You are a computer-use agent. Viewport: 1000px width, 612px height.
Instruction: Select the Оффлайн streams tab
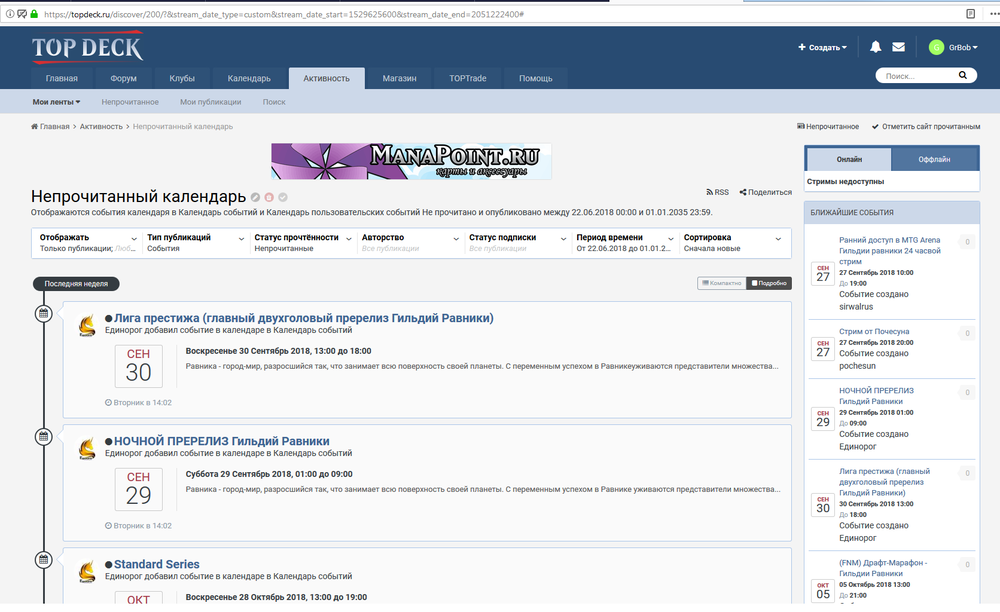point(935,158)
